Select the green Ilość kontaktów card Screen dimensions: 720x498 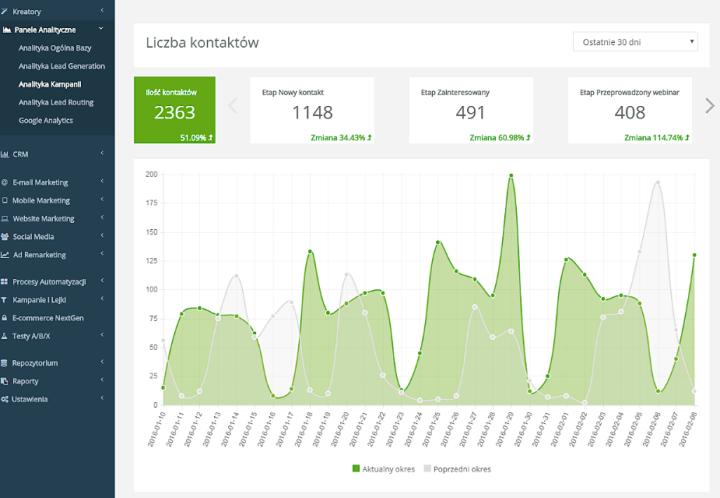pos(174,110)
